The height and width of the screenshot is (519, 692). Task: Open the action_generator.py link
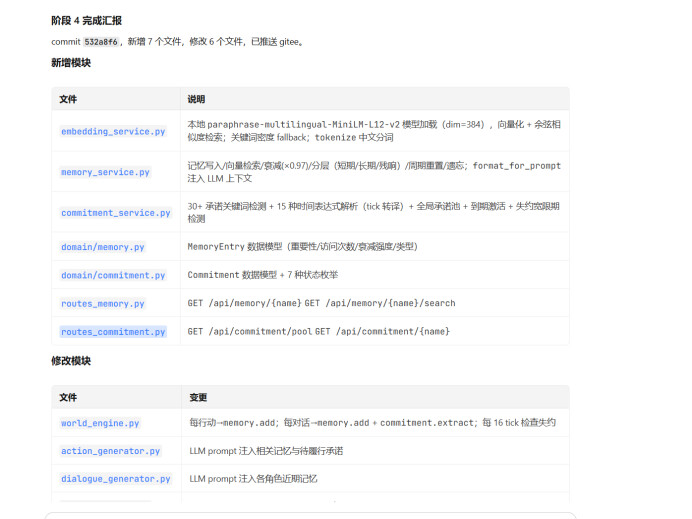pyautogui.click(x=110, y=451)
